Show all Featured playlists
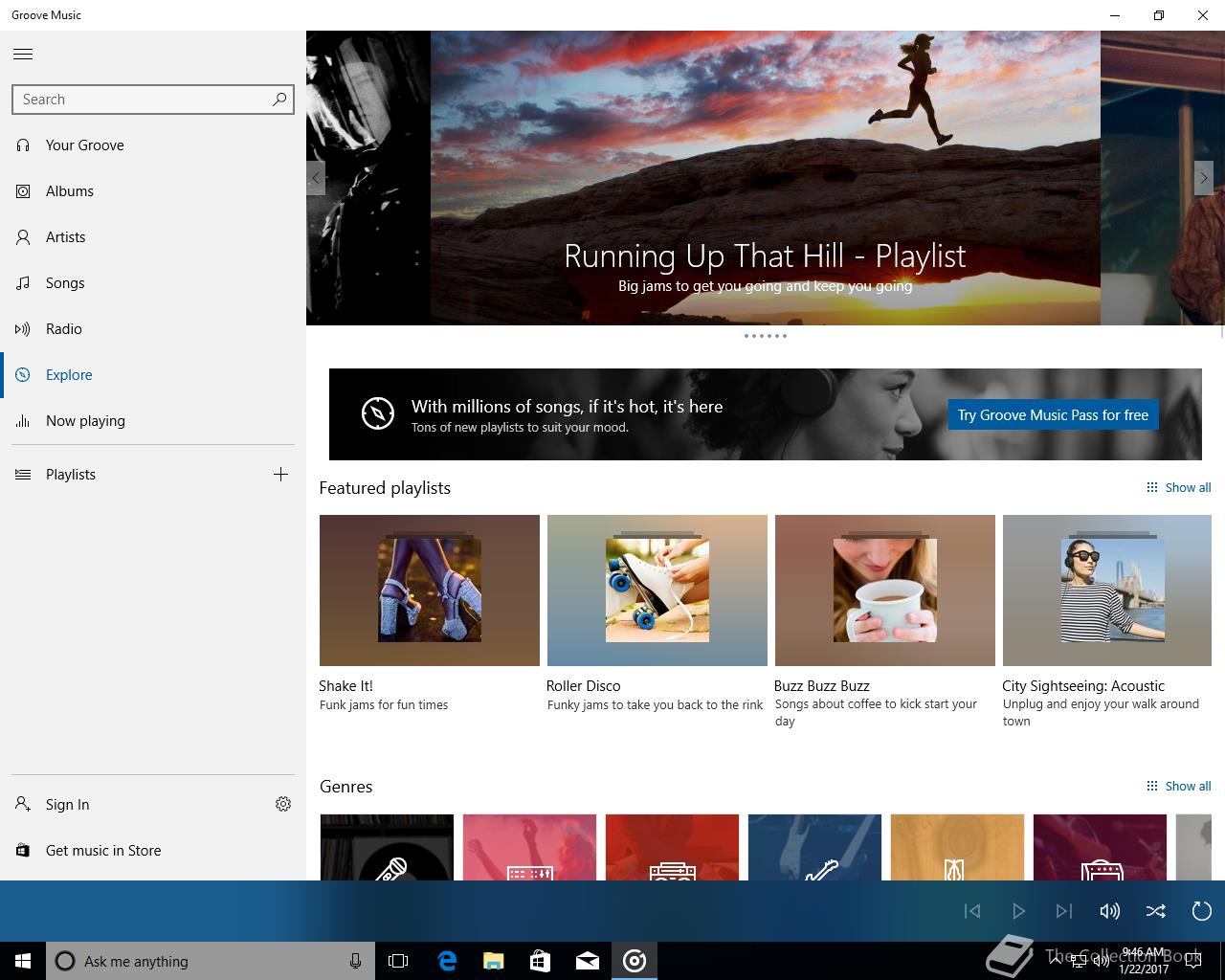1225x980 pixels. [x=1179, y=488]
